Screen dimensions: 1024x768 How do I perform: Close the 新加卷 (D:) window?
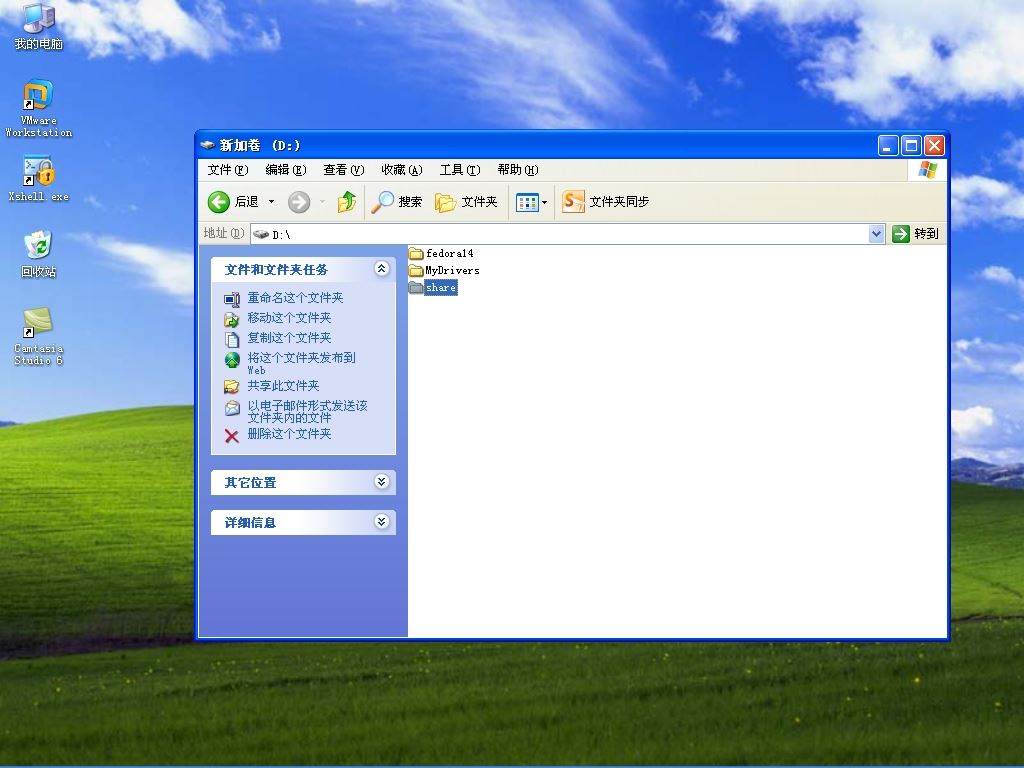click(934, 146)
